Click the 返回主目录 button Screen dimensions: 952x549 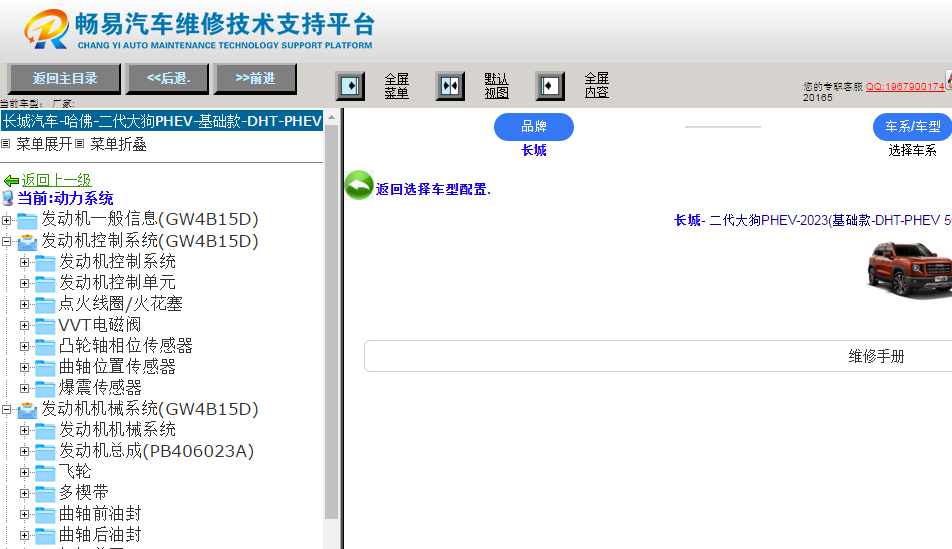pos(64,79)
